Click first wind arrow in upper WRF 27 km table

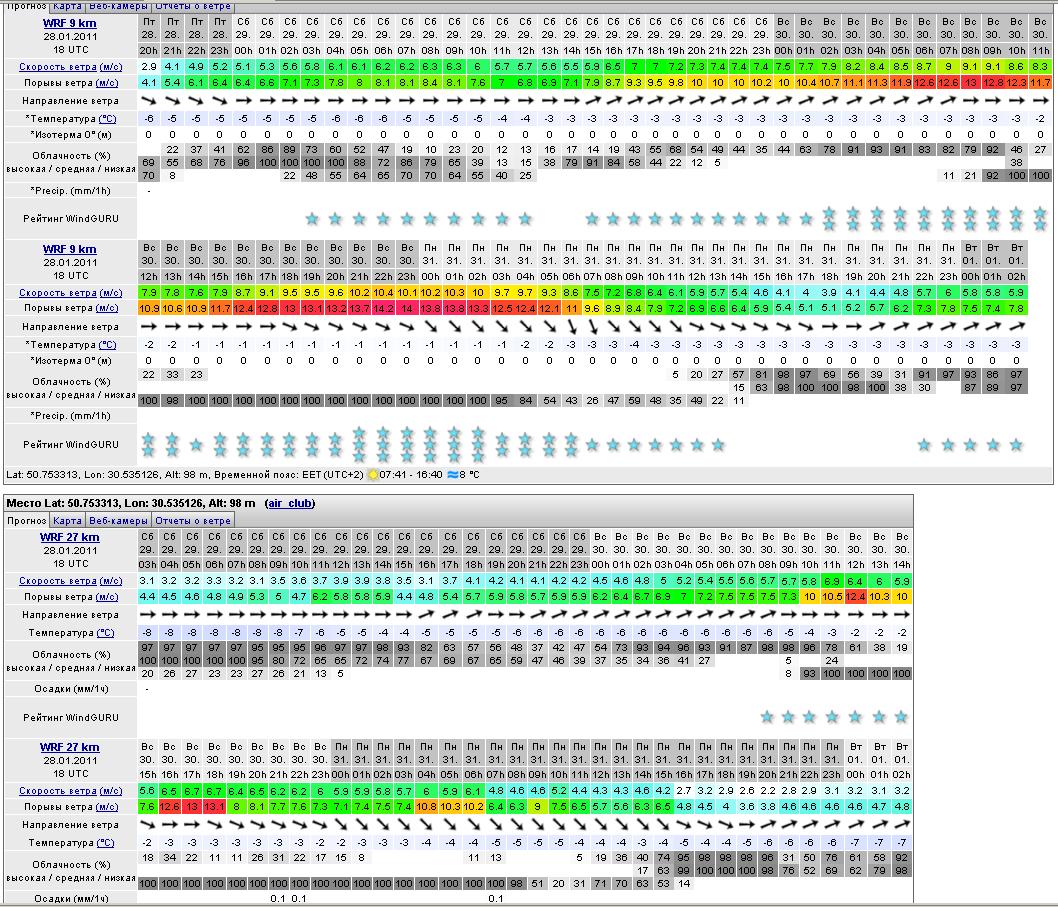[x=146, y=615]
